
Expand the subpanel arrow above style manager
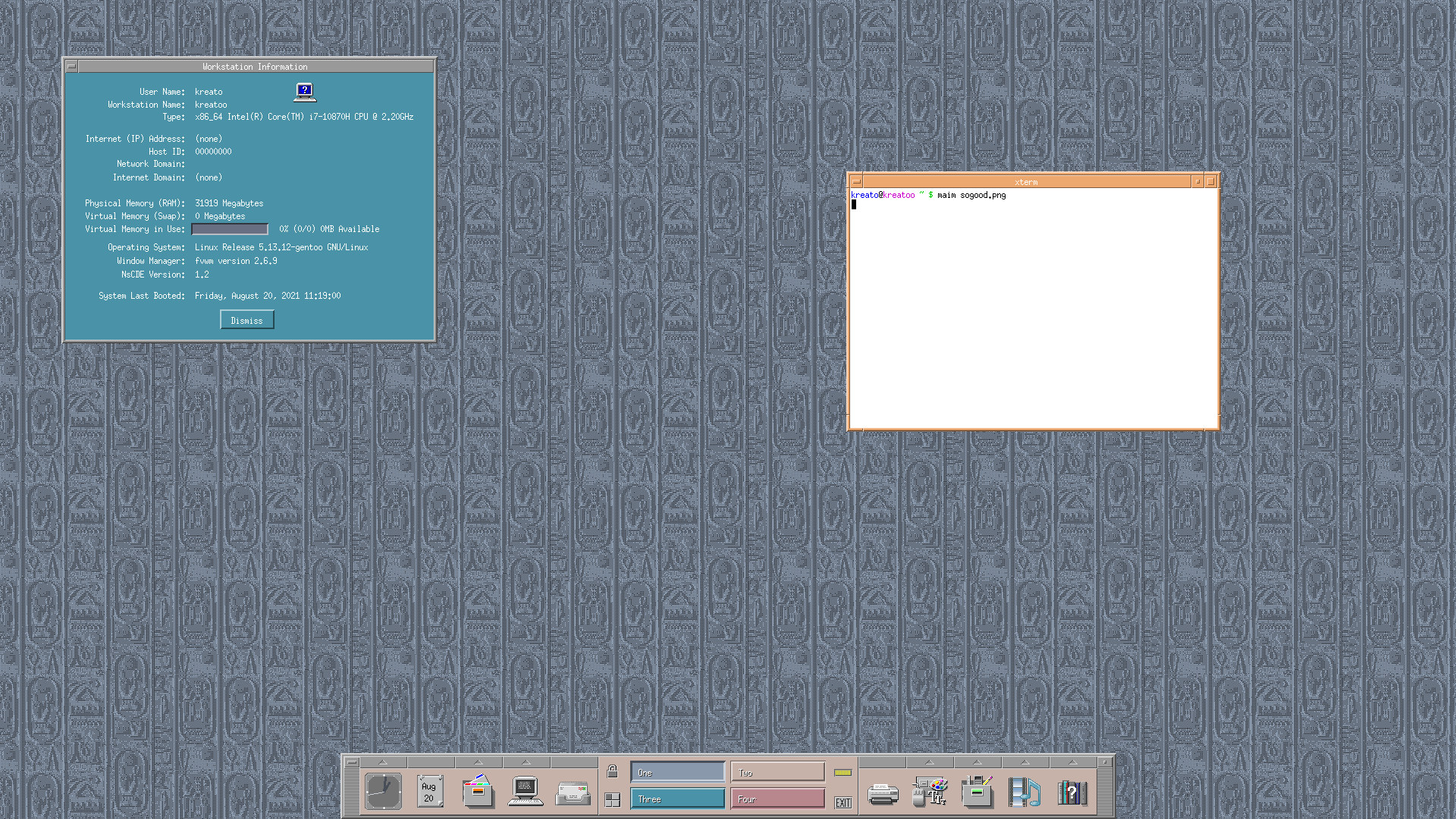pyautogui.click(x=930, y=762)
